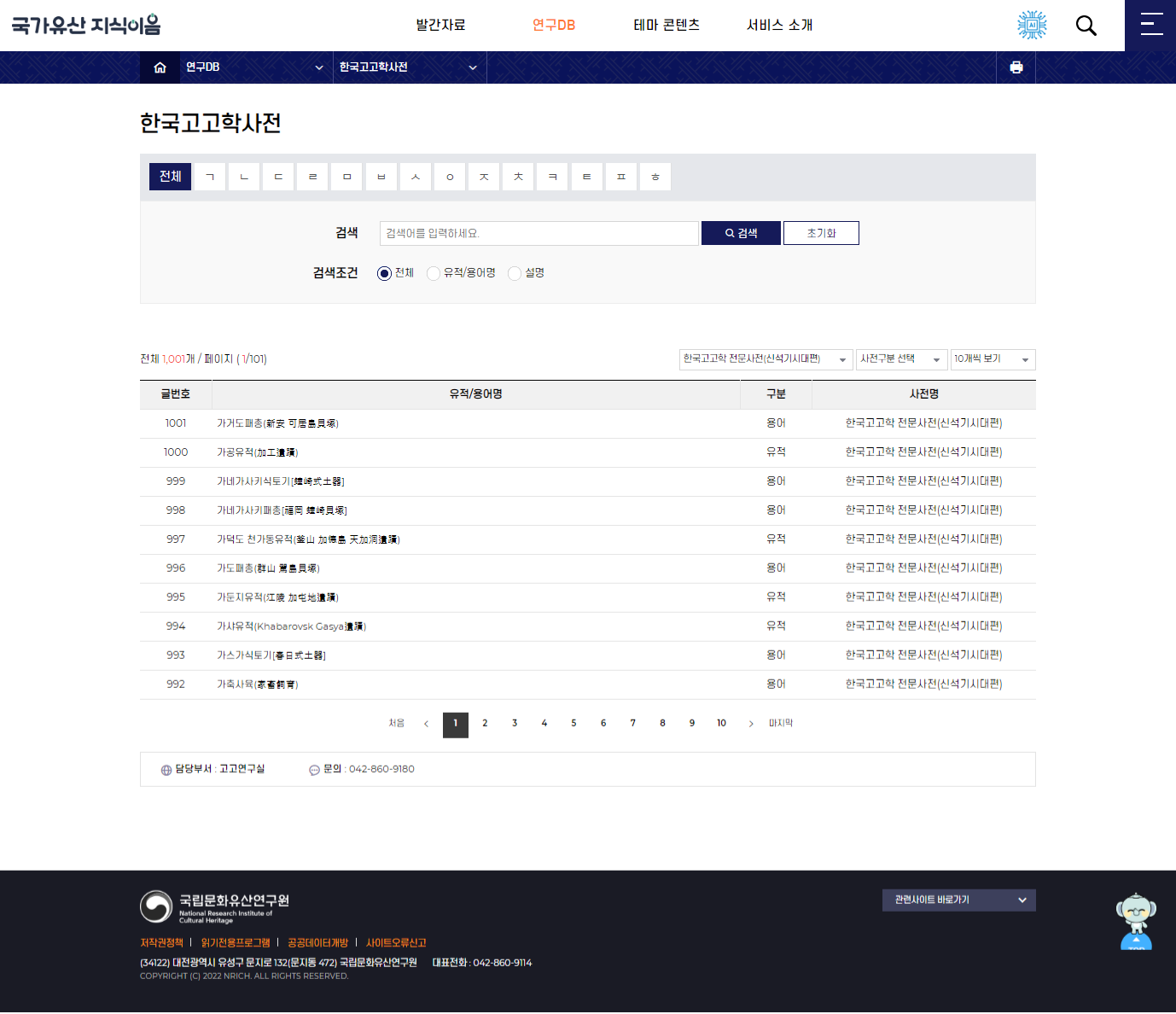Click the previous page arrow in pagination
Viewport: 1176px width, 1014px height.
click(x=426, y=724)
